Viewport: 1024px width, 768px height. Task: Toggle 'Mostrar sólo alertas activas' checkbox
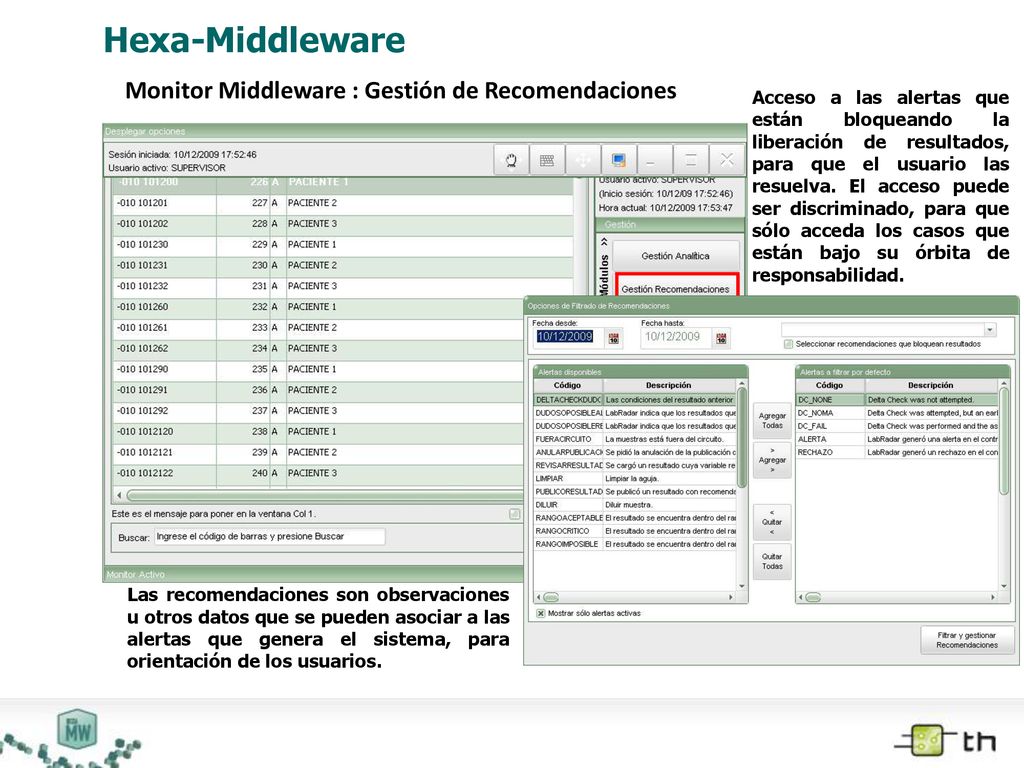(541, 613)
